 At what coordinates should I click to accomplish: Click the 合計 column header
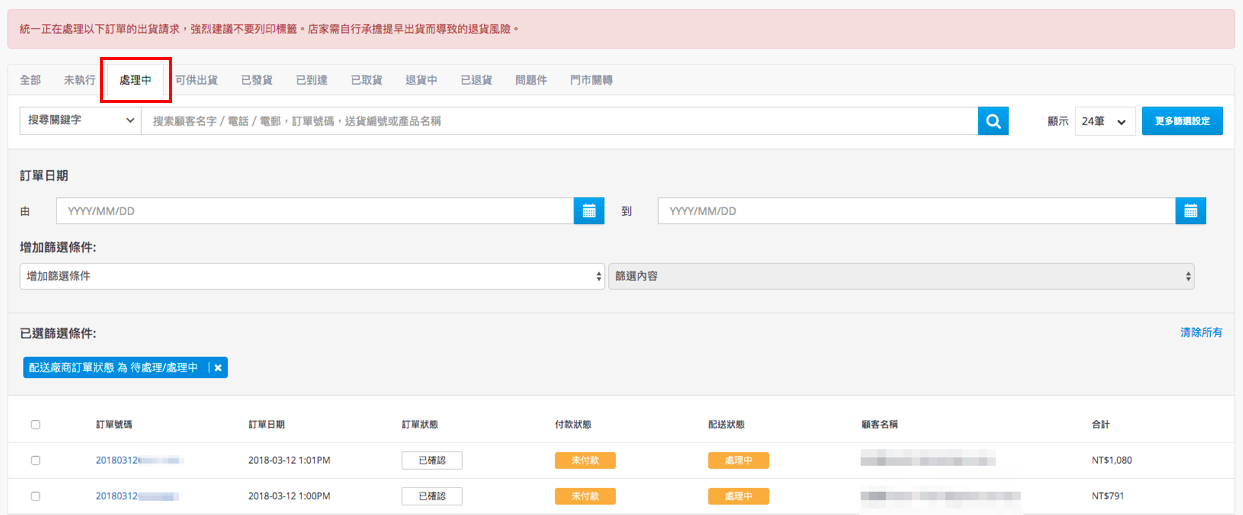(1101, 425)
